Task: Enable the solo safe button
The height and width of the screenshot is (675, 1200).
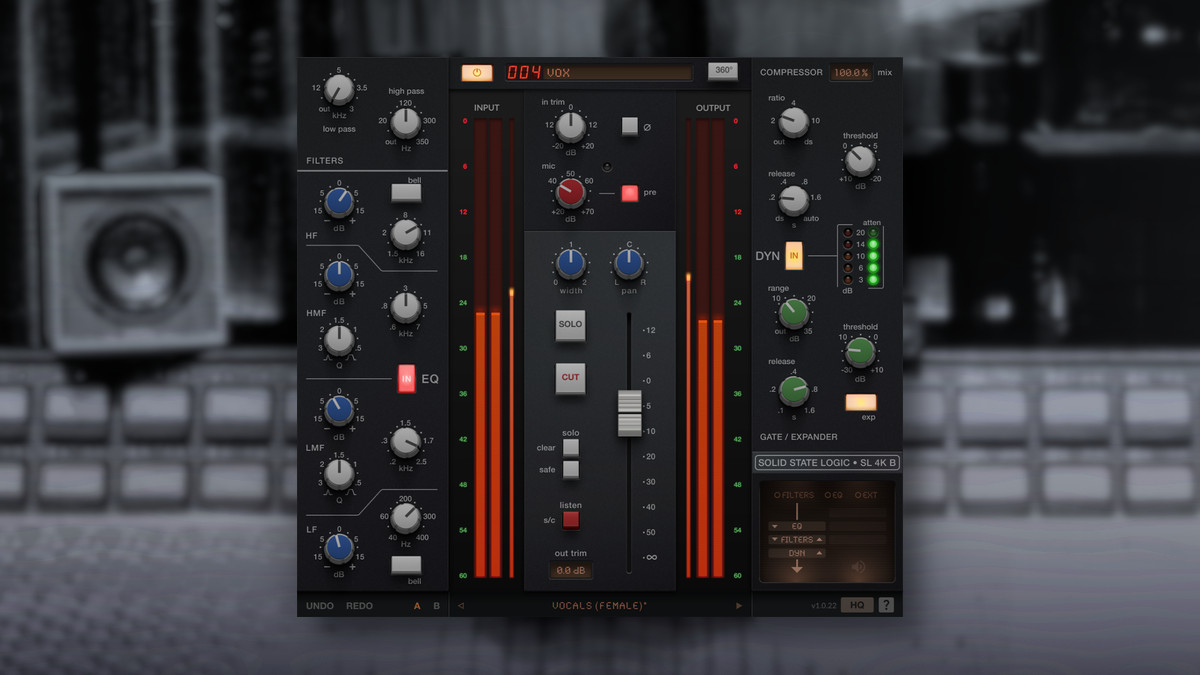Action: [x=571, y=468]
